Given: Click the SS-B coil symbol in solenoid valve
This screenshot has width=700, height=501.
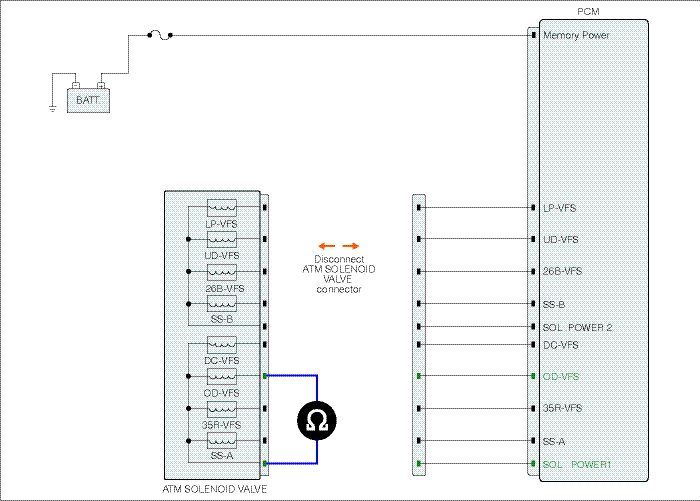Looking at the screenshot, I should click(222, 304).
